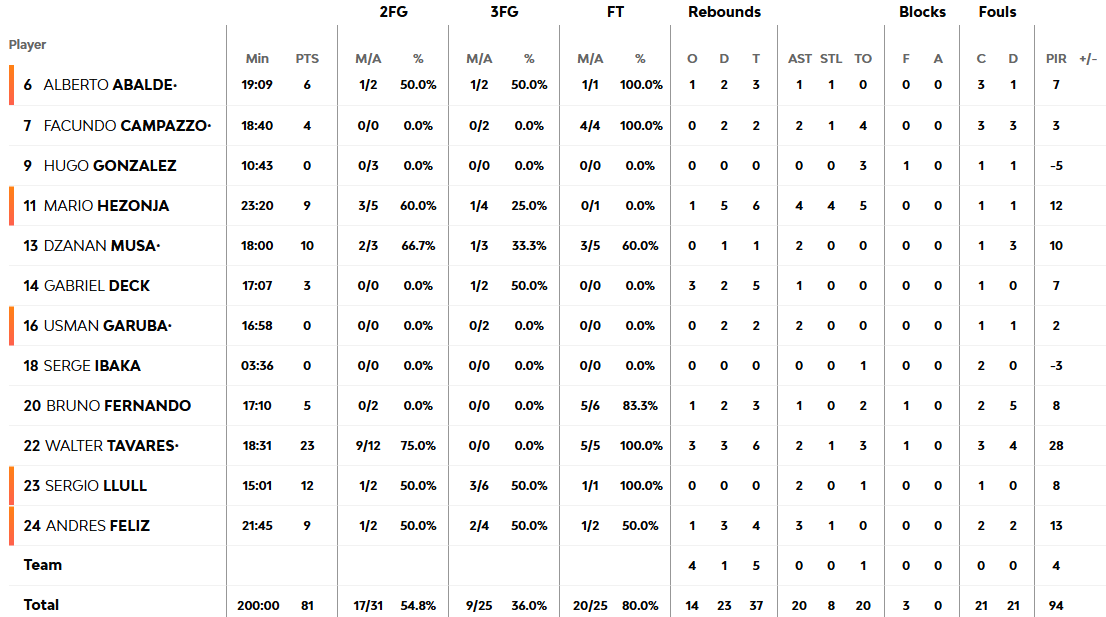Click orange marker beside Usman Garuba
The width and height of the screenshot is (1106, 617).
(x=11, y=326)
